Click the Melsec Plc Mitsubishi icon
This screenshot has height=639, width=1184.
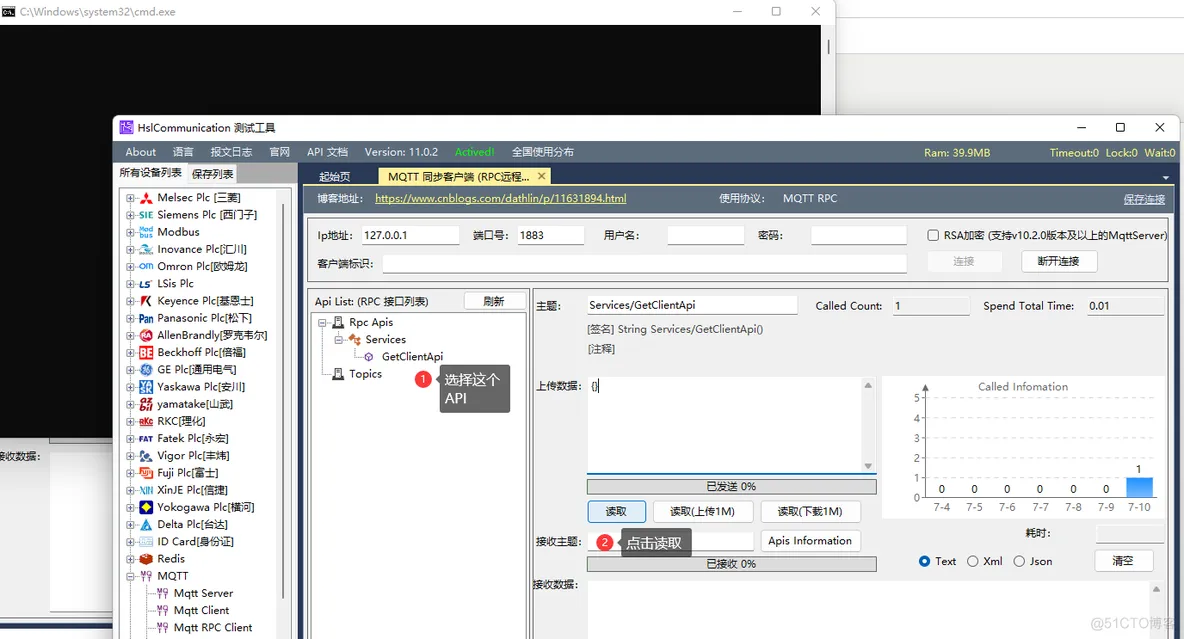(146, 198)
